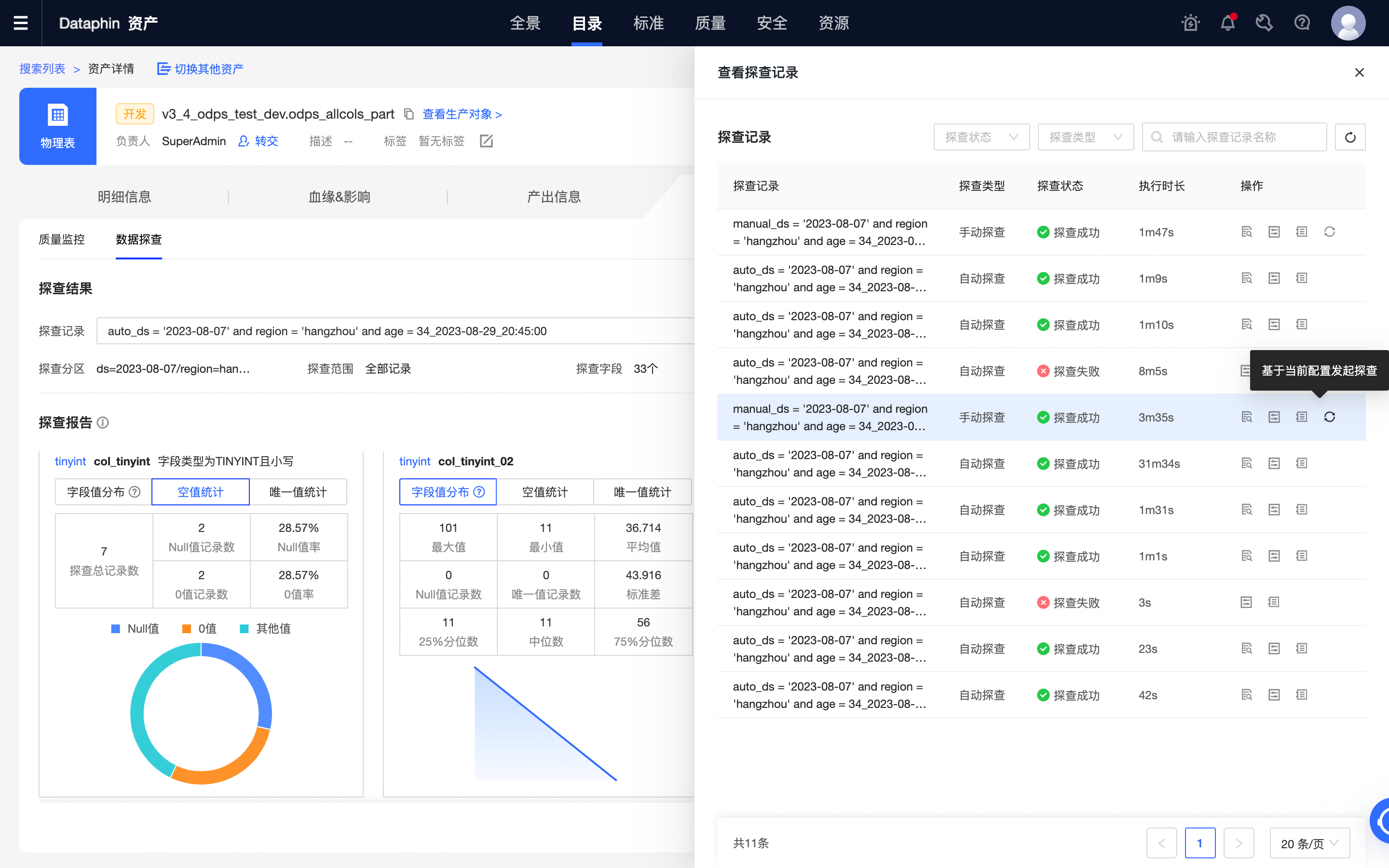
Task: Open 探查配置 icon on the first record
Action: tap(1274, 232)
